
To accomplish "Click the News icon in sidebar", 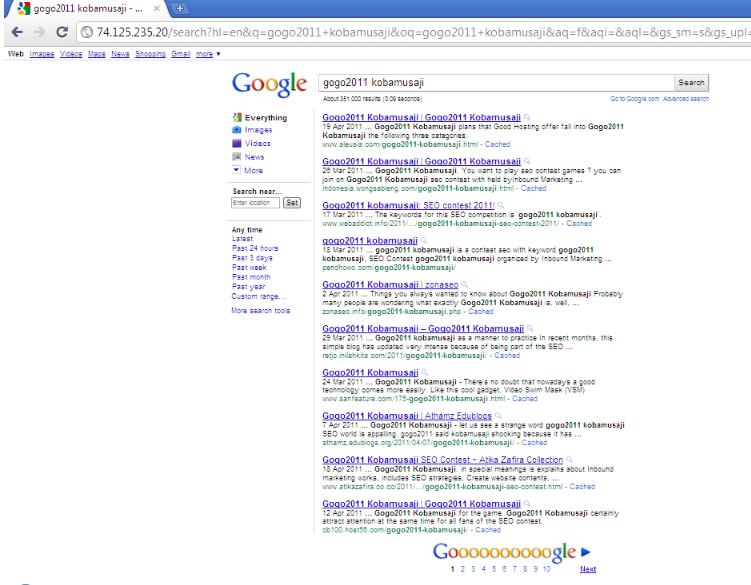I will (x=237, y=156).
